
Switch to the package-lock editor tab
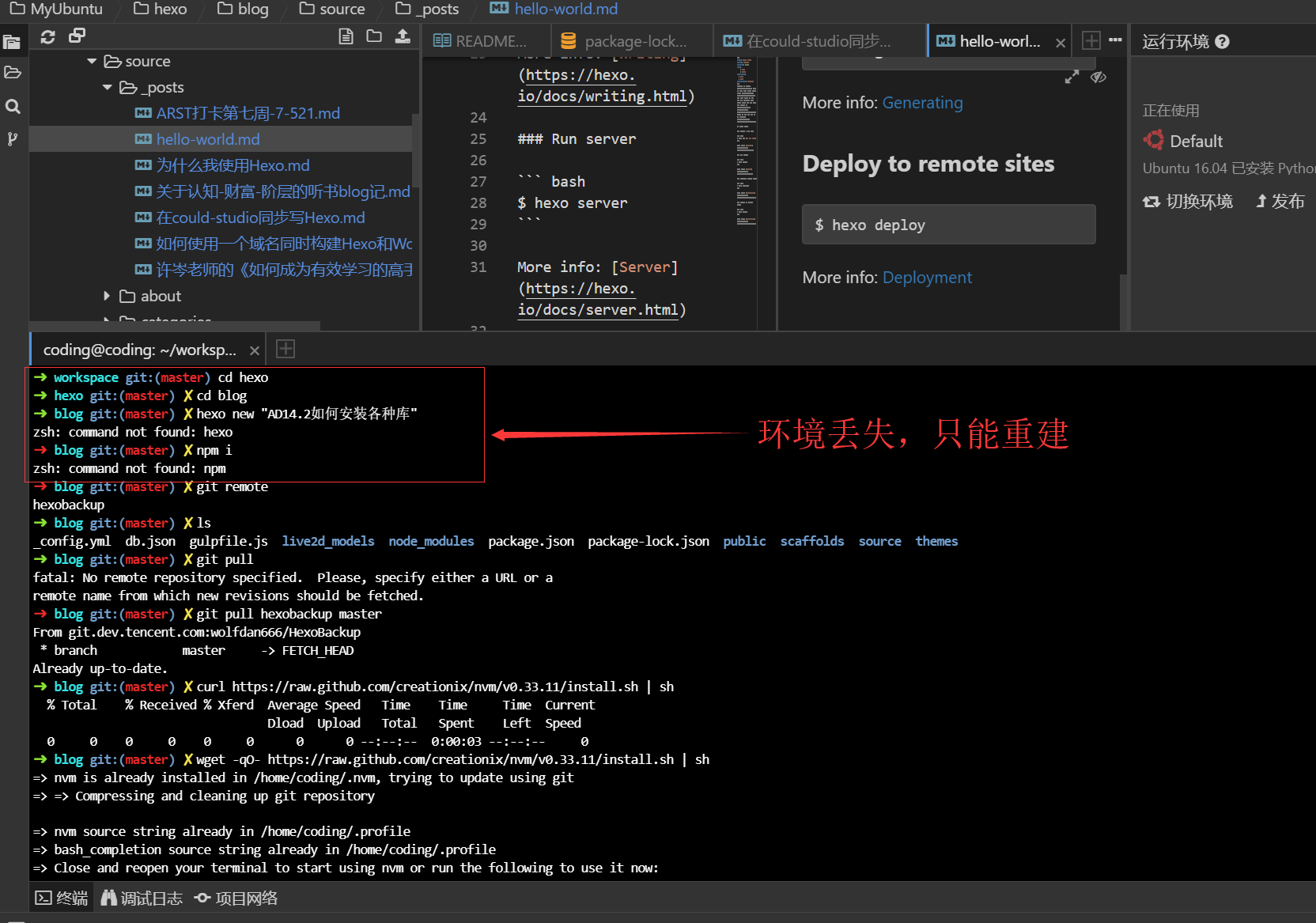pos(624,41)
